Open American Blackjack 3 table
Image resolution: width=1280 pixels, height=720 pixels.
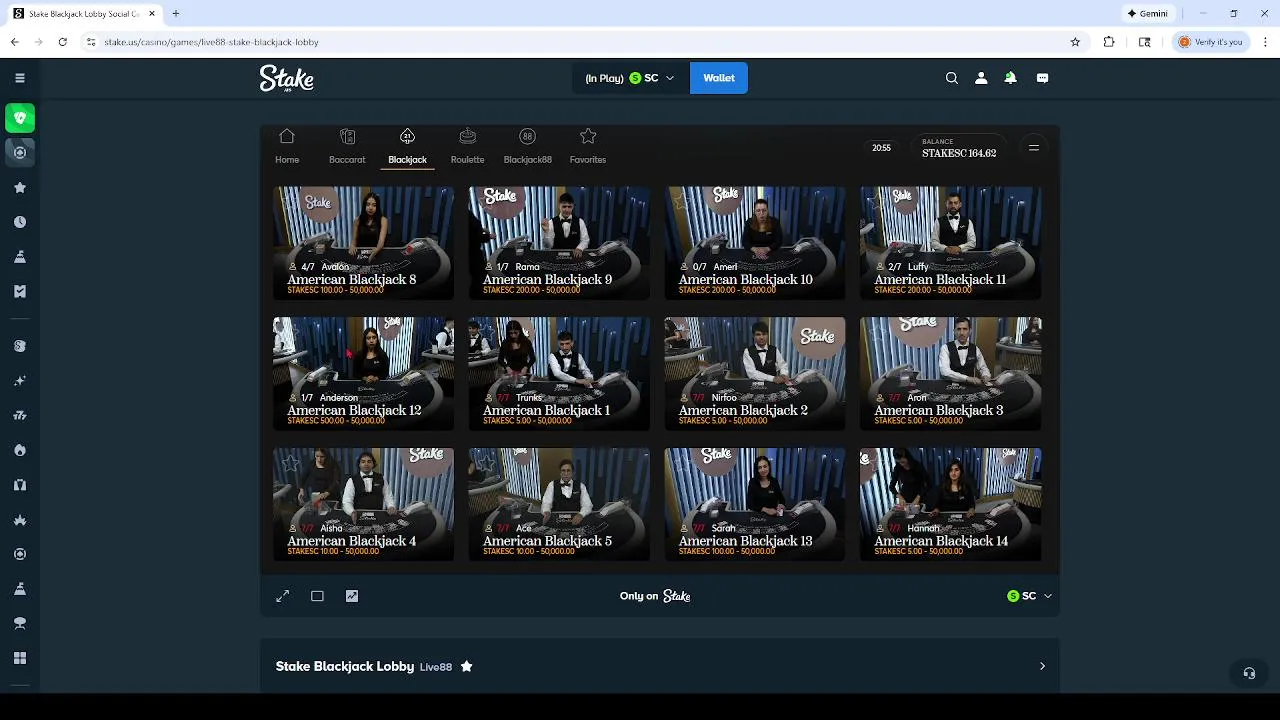951,374
